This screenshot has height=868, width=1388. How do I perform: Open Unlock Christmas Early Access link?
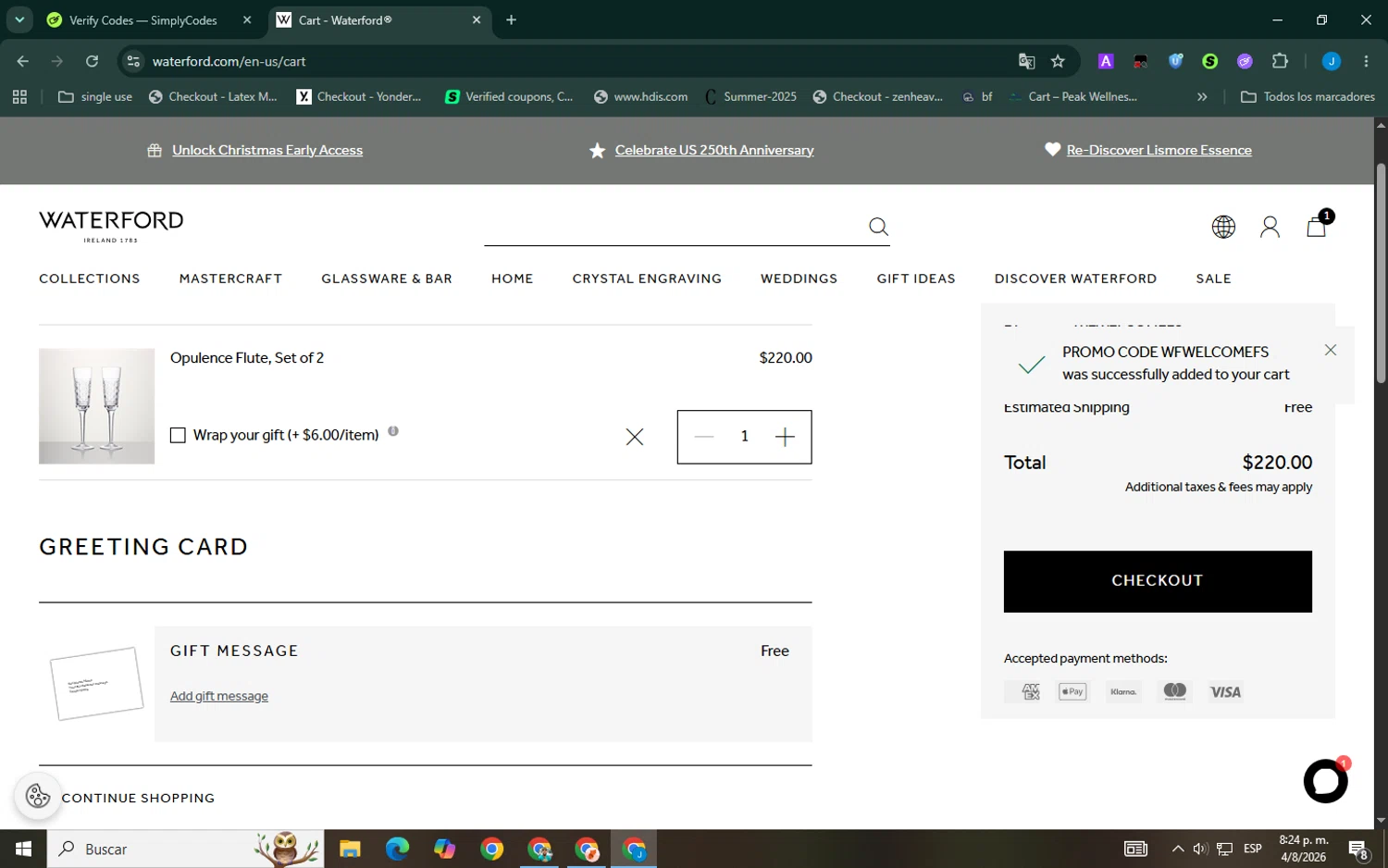(267, 150)
